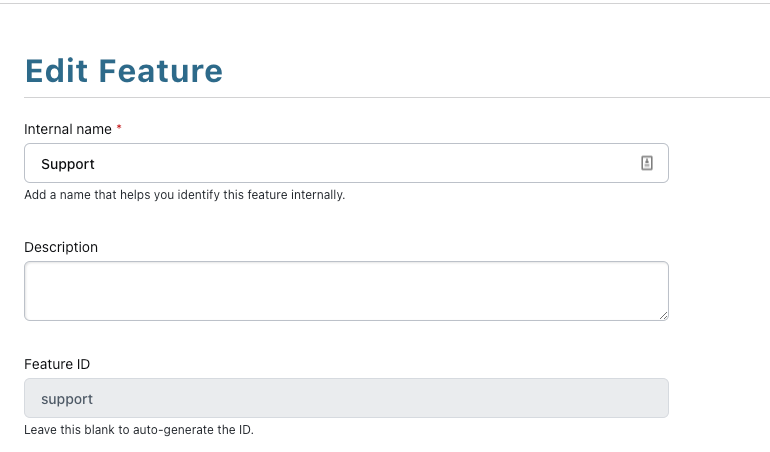This screenshot has width=770, height=452.
Task: Click the word "Feature" in the heading
Action: point(165,71)
